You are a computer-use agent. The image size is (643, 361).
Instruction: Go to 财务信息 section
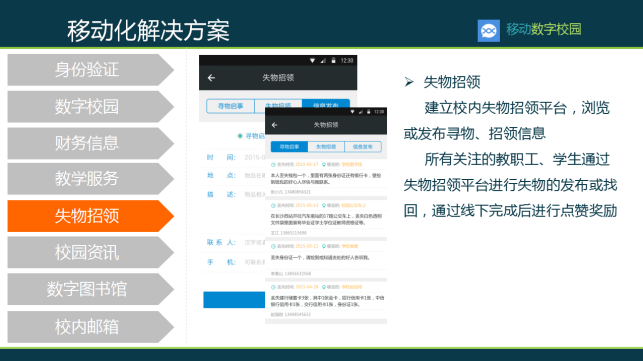click(91, 143)
